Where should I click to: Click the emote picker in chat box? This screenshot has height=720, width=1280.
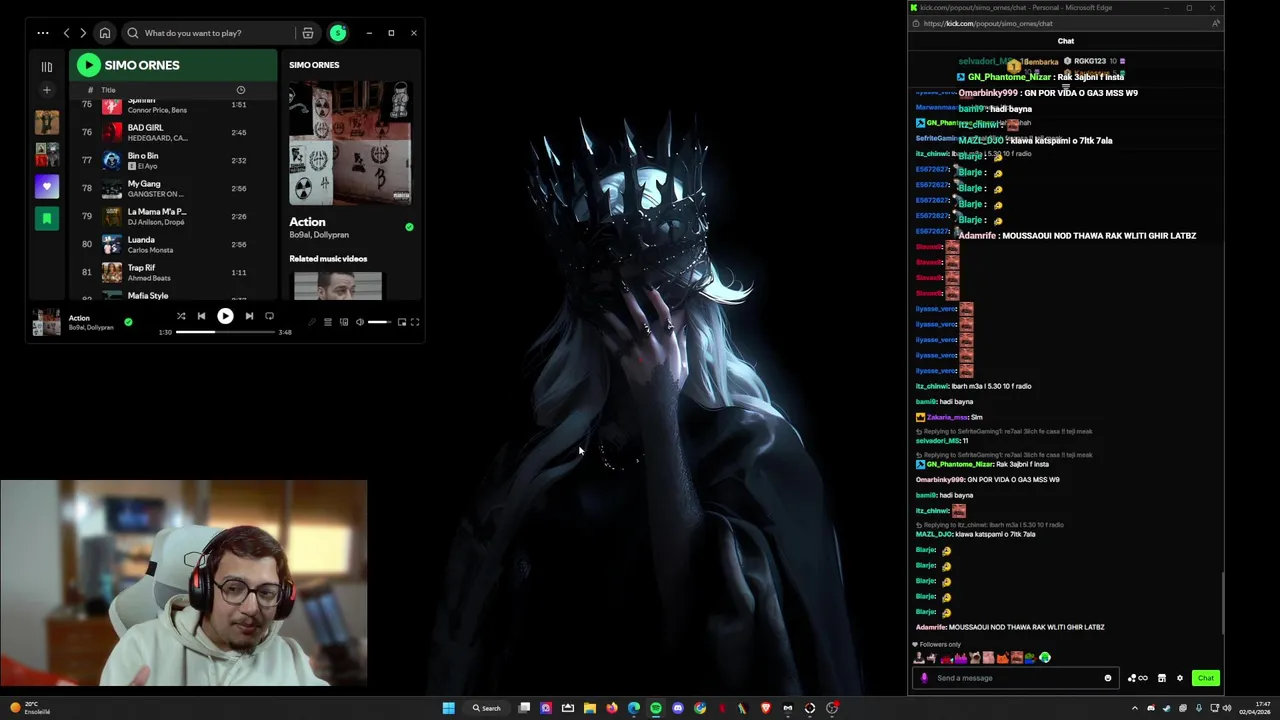1108,678
